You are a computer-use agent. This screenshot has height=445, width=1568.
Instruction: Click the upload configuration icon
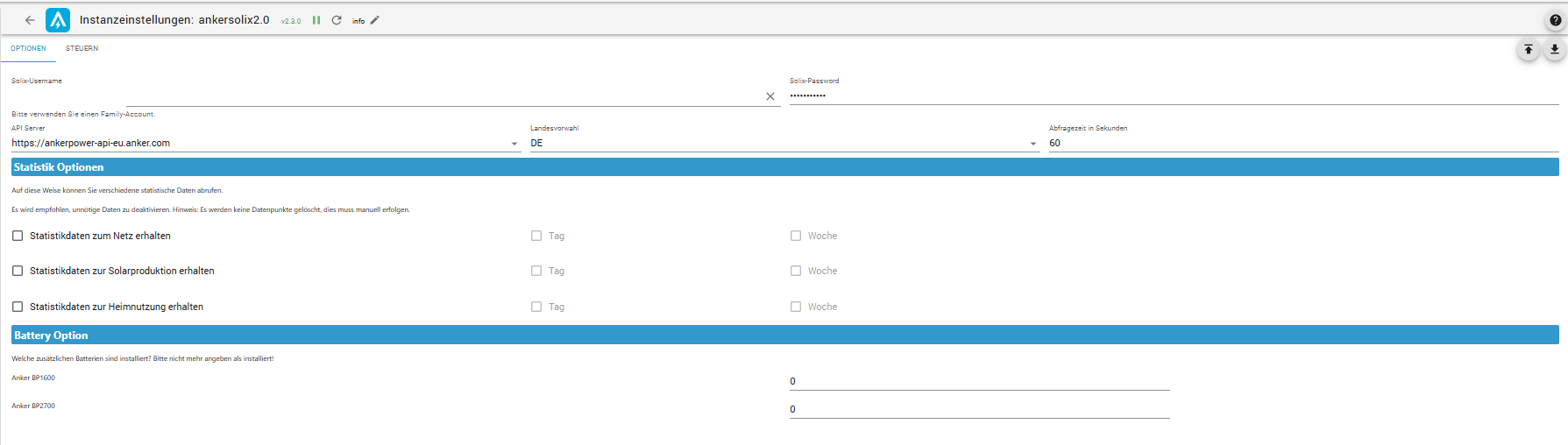pos(1528,50)
